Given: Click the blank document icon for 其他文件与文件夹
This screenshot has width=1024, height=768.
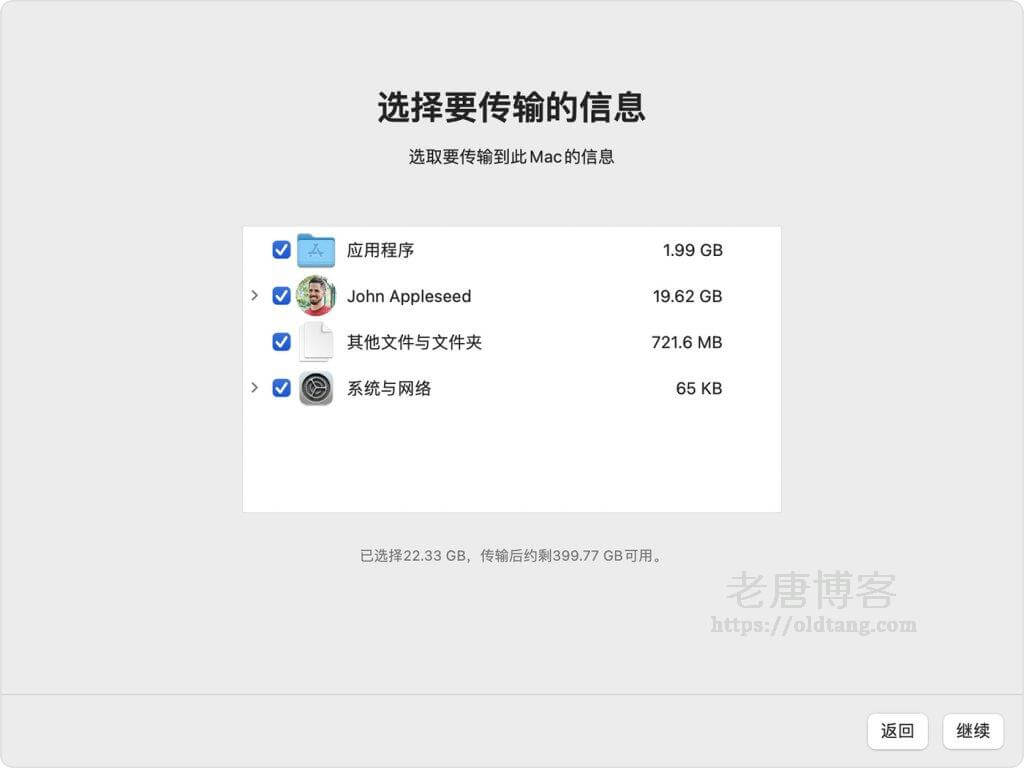Looking at the screenshot, I should (316, 342).
